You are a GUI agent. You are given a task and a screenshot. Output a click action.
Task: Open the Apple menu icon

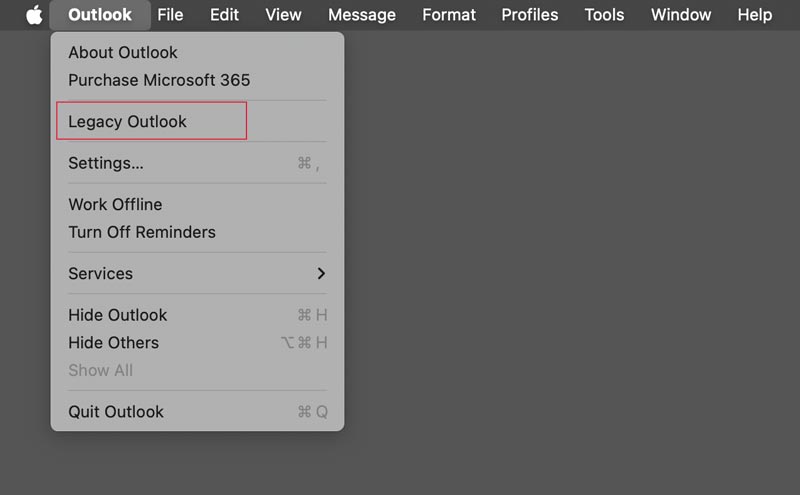tap(34, 15)
